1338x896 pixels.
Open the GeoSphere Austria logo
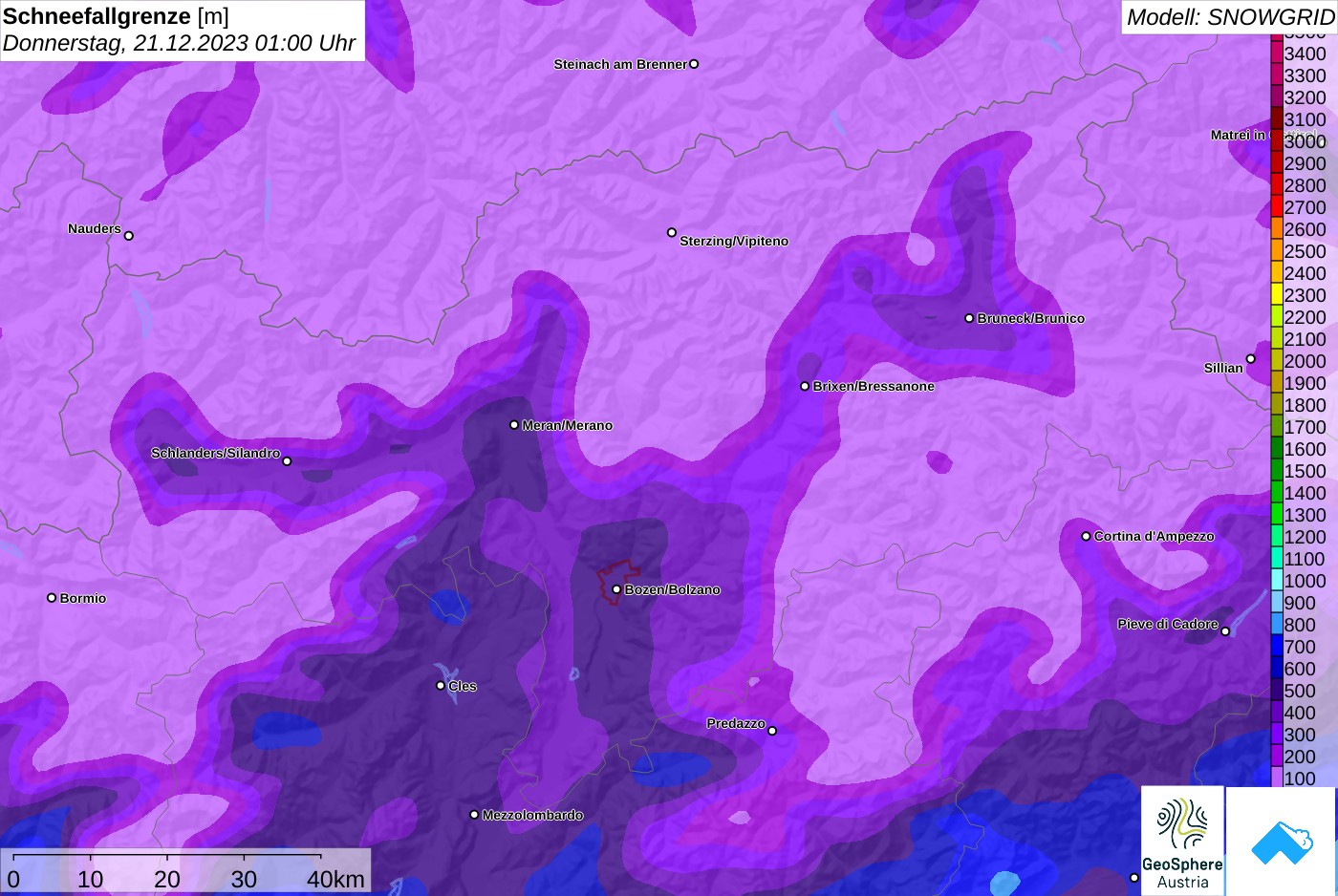pos(1183,842)
